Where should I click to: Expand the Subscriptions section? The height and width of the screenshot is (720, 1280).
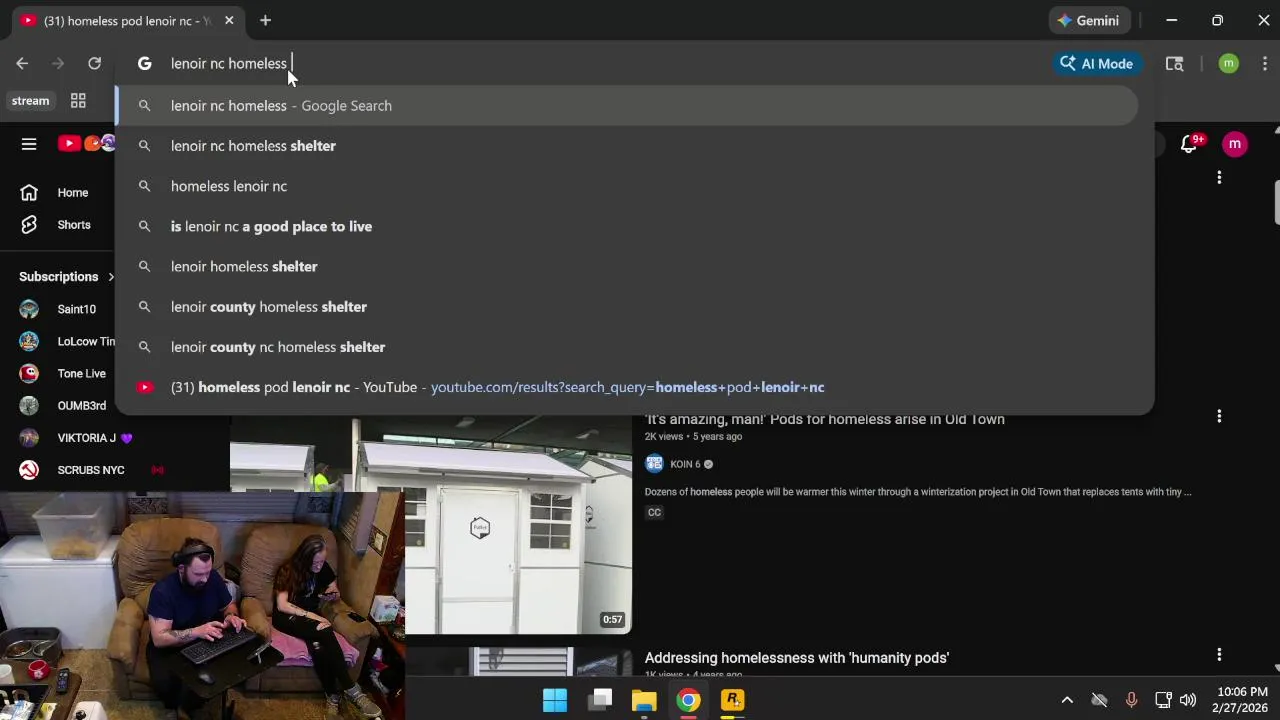(x=65, y=277)
